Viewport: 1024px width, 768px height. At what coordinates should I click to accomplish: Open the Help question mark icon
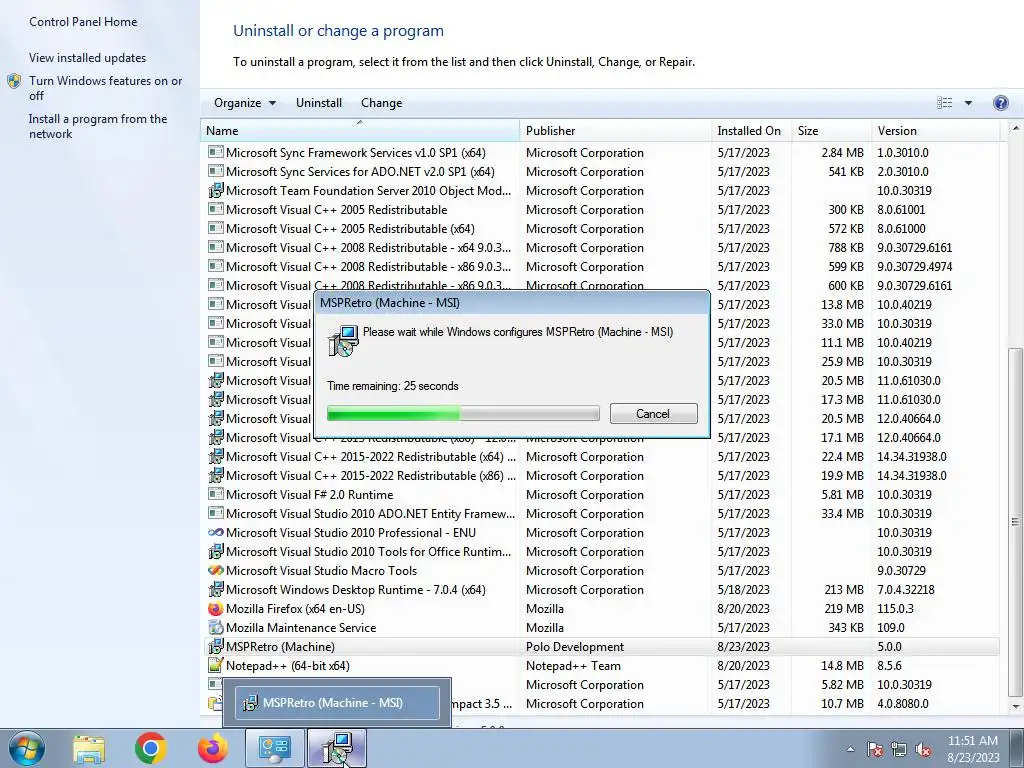(1000, 103)
